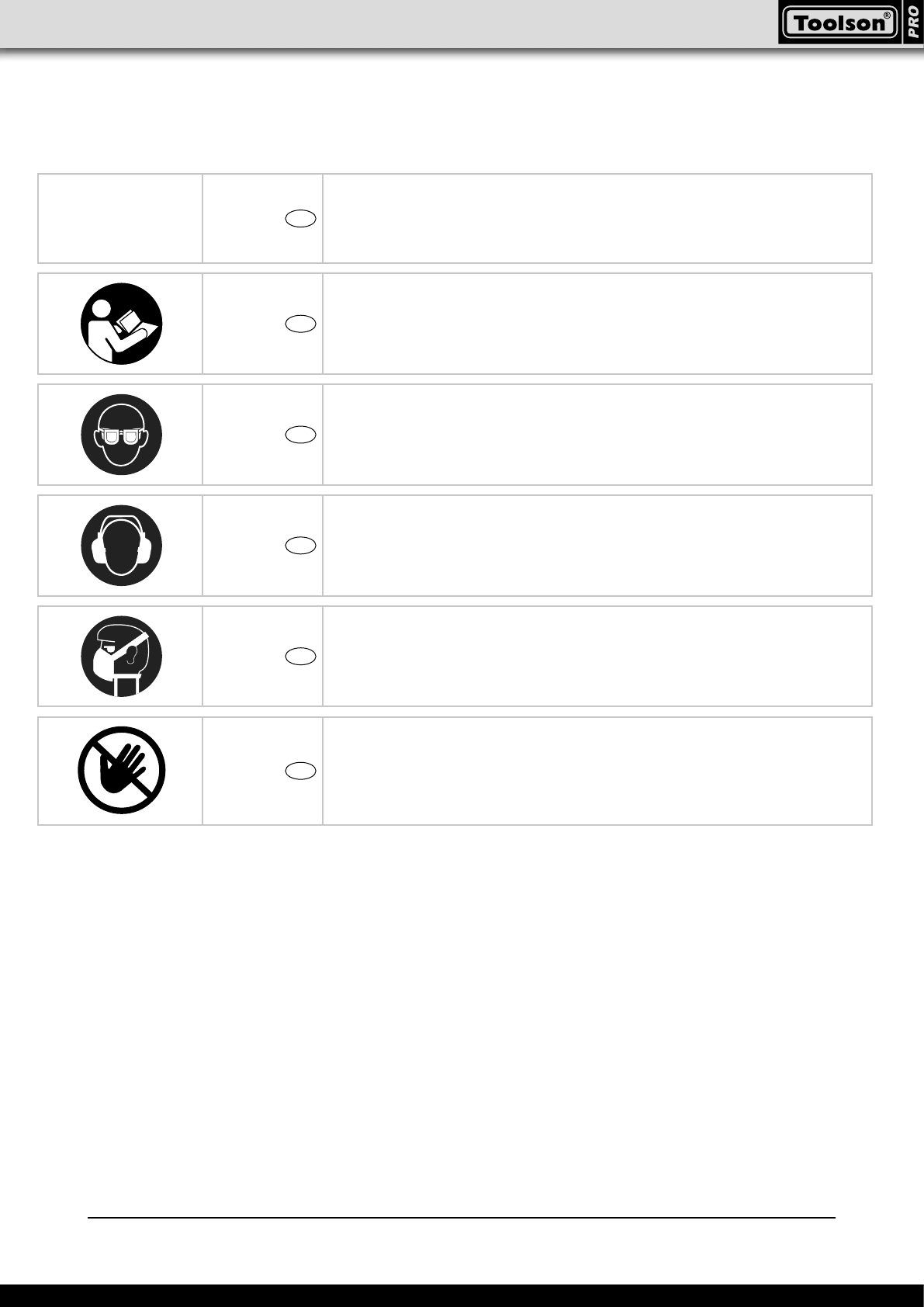This screenshot has width=924, height=1307.
Task: Click the horizontal footer divider line
Action: pyautogui.click(x=461, y=1218)
